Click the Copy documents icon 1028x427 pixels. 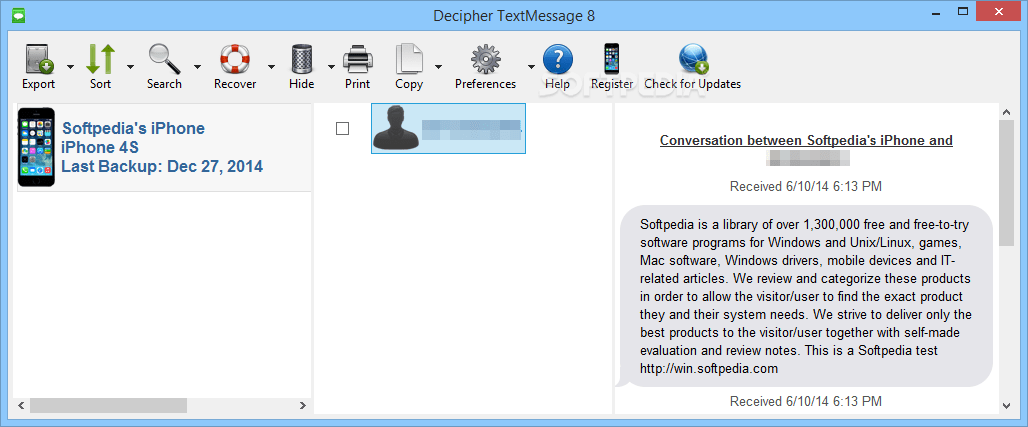[409, 59]
